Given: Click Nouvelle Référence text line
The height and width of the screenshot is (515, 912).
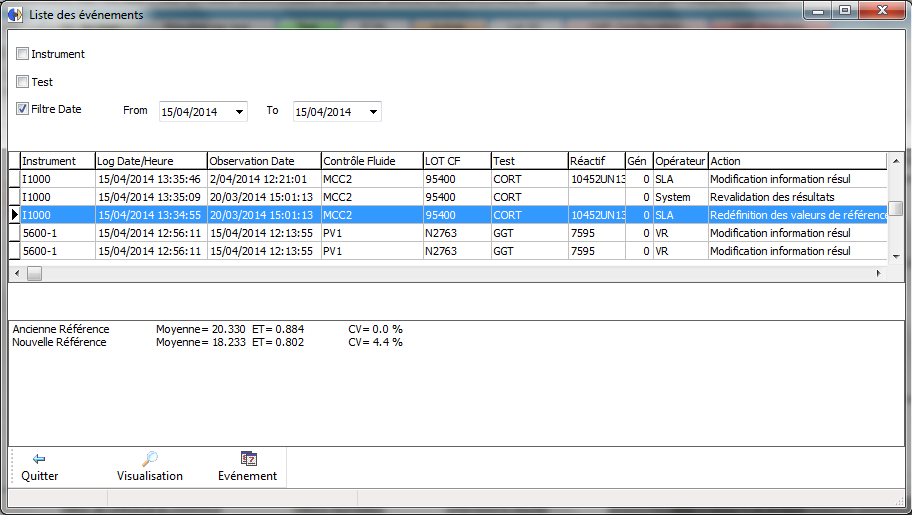Looking at the screenshot, I should [x=208, y=342].
